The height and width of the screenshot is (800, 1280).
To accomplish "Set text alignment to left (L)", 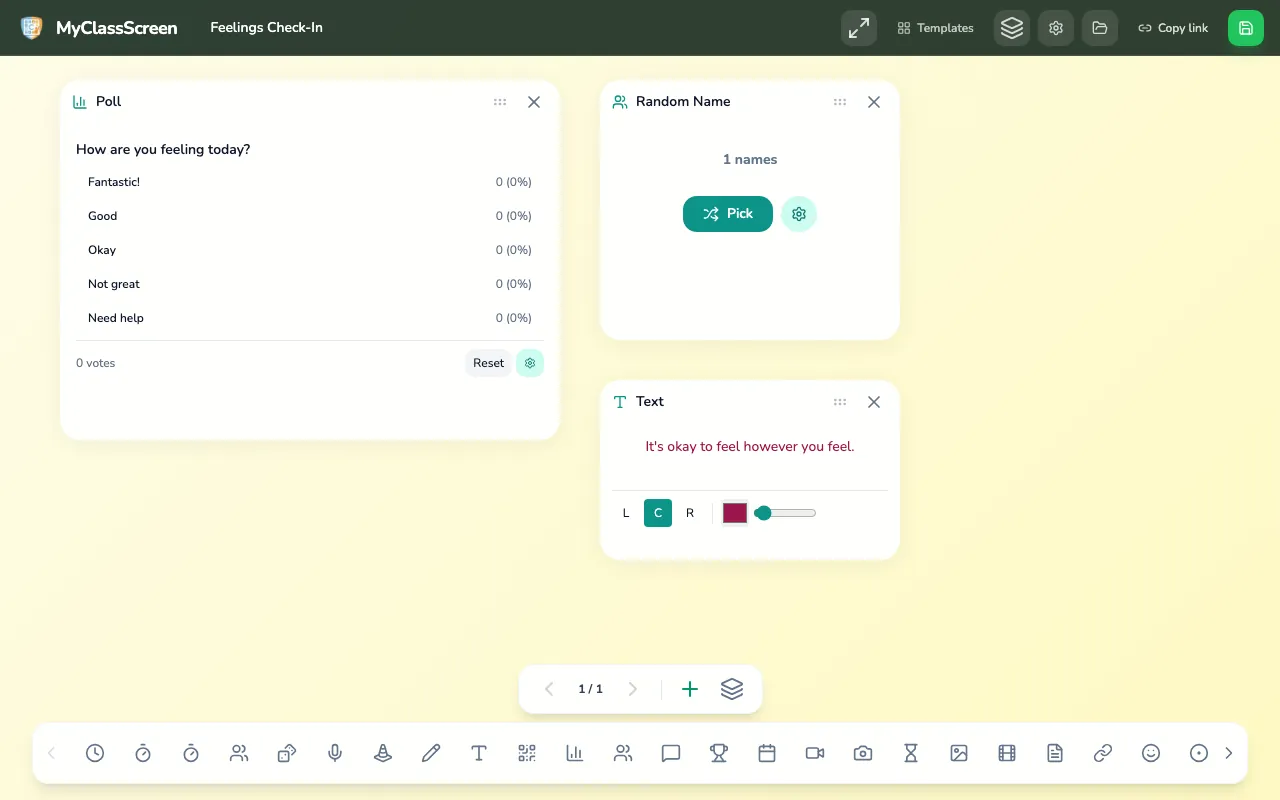I will pyautogui.click(x=626, y=513).
